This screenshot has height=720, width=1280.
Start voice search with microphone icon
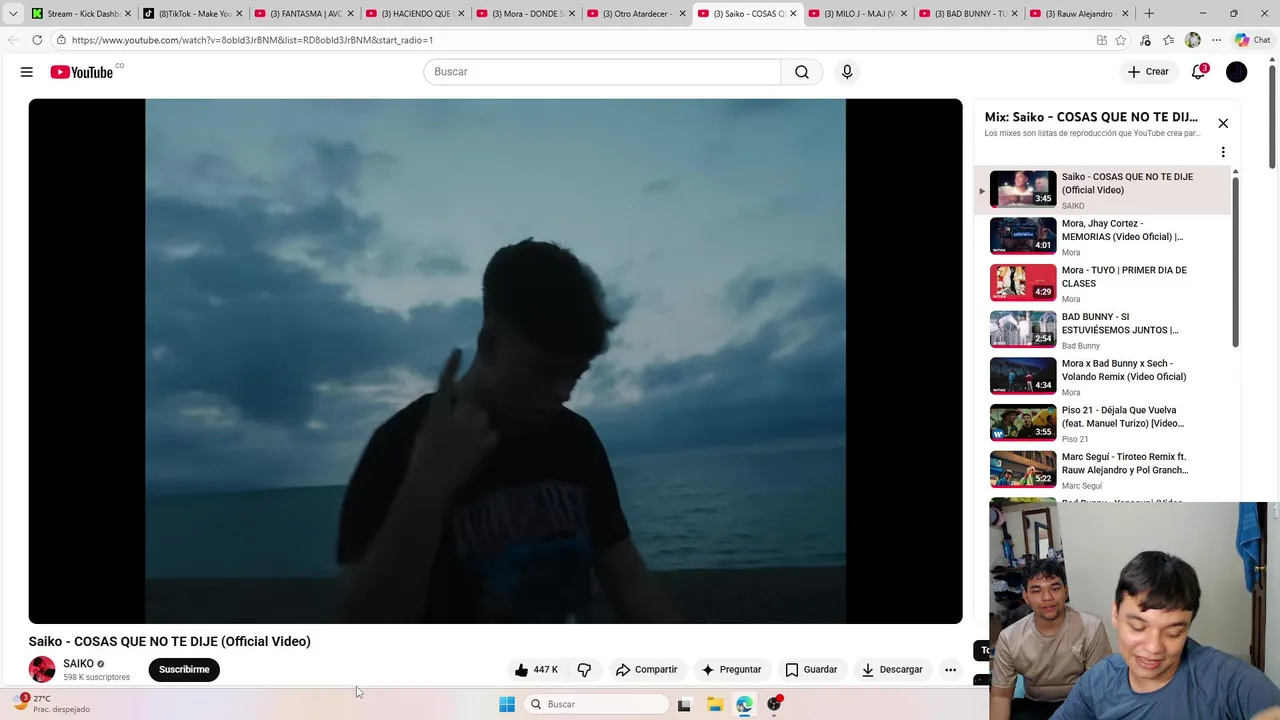[x=847, y=72]
